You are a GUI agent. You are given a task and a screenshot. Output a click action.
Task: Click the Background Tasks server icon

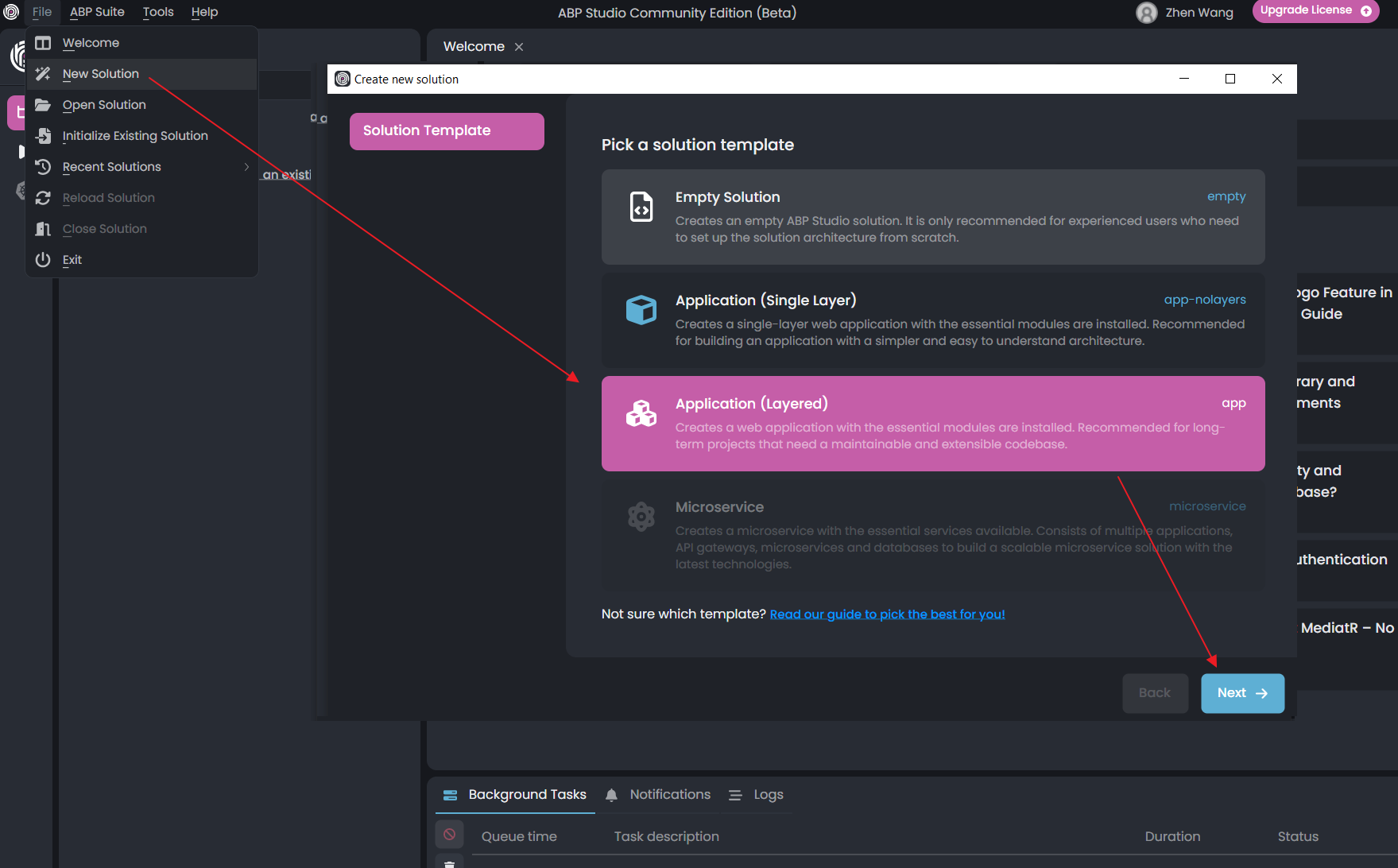click(x=450, y=795)
